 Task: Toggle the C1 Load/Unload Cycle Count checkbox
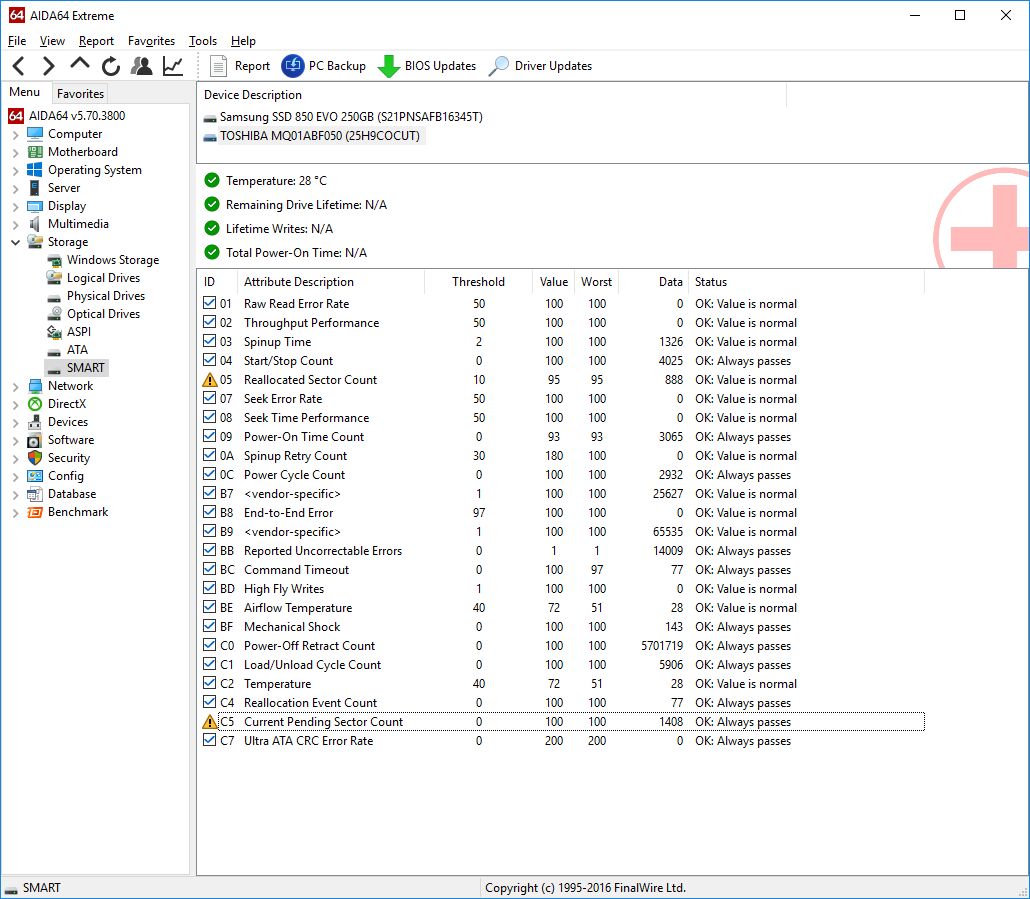[210, 664]
